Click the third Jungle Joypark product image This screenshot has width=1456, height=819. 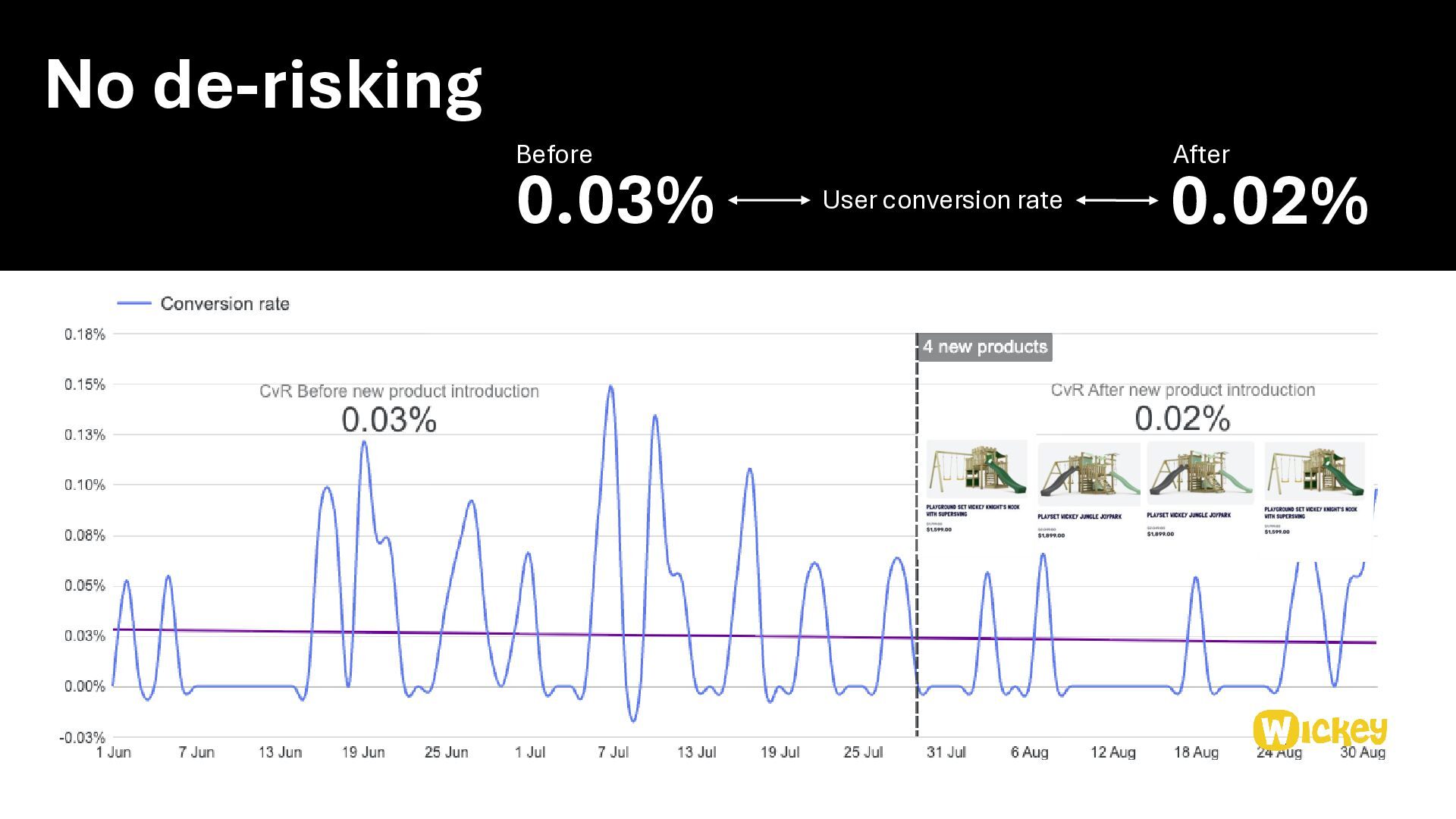[1200, 472]
